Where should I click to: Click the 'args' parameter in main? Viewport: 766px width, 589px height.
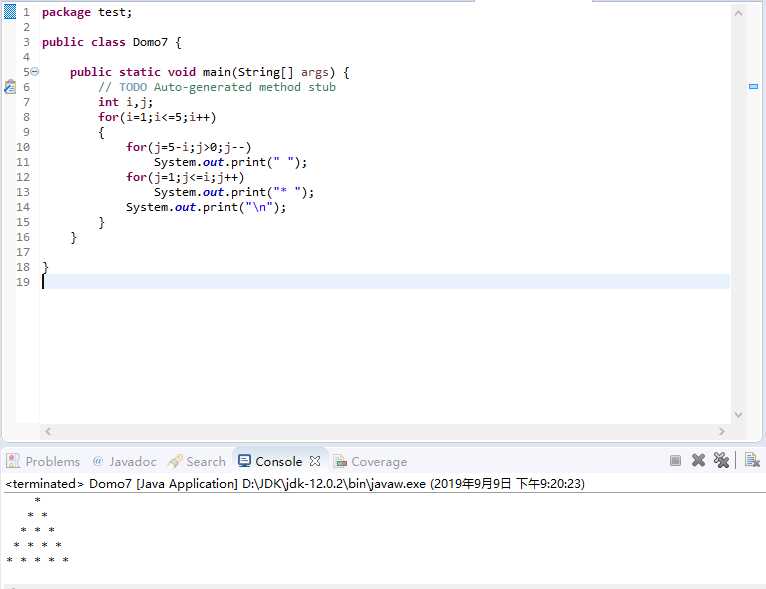click(314, 72)
